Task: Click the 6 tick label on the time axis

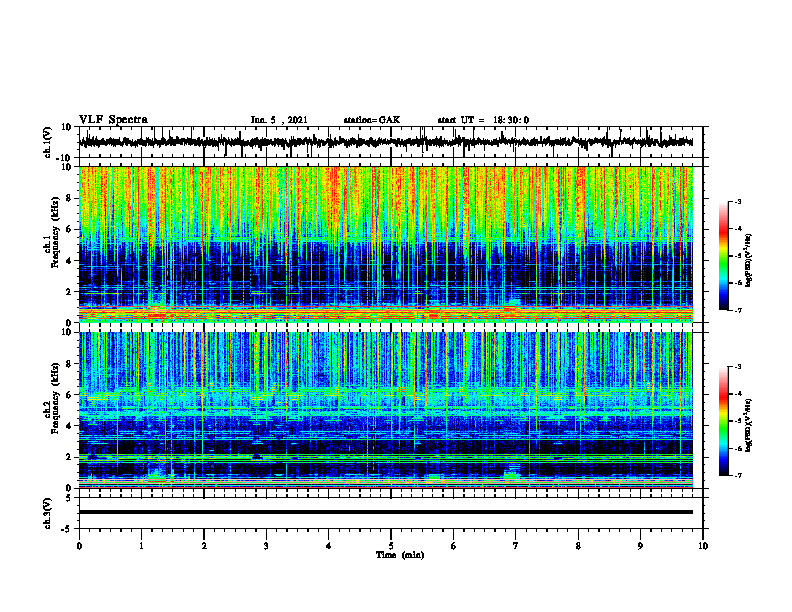Action: point(454,546)
